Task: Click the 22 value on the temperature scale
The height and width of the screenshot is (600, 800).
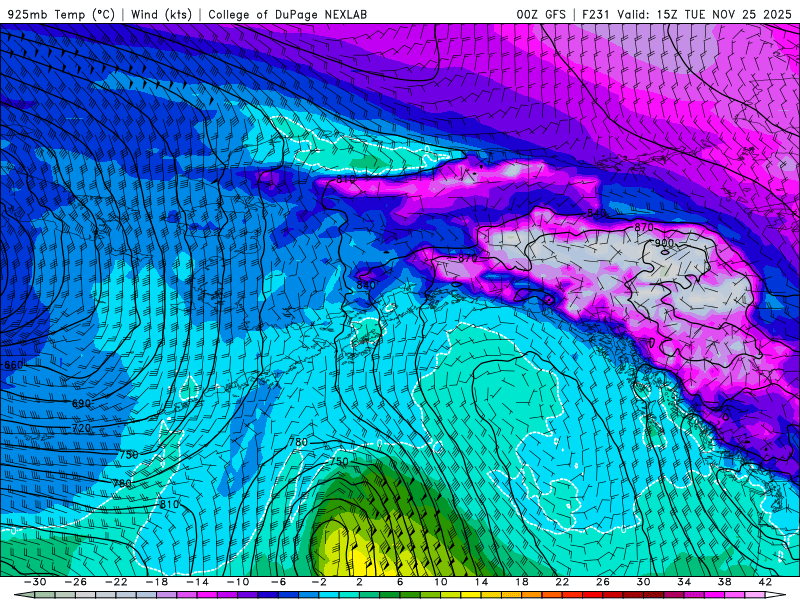Action: 562,582
